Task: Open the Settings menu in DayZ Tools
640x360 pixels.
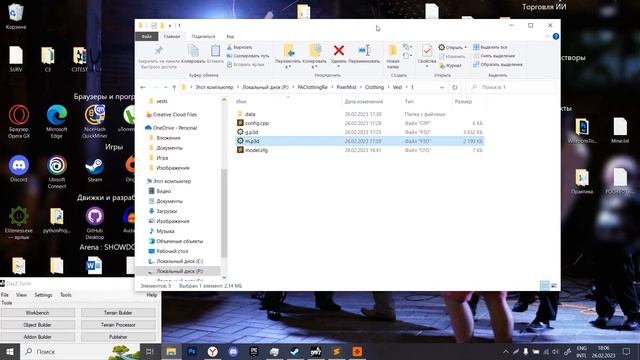Action: tap(43, 295)
